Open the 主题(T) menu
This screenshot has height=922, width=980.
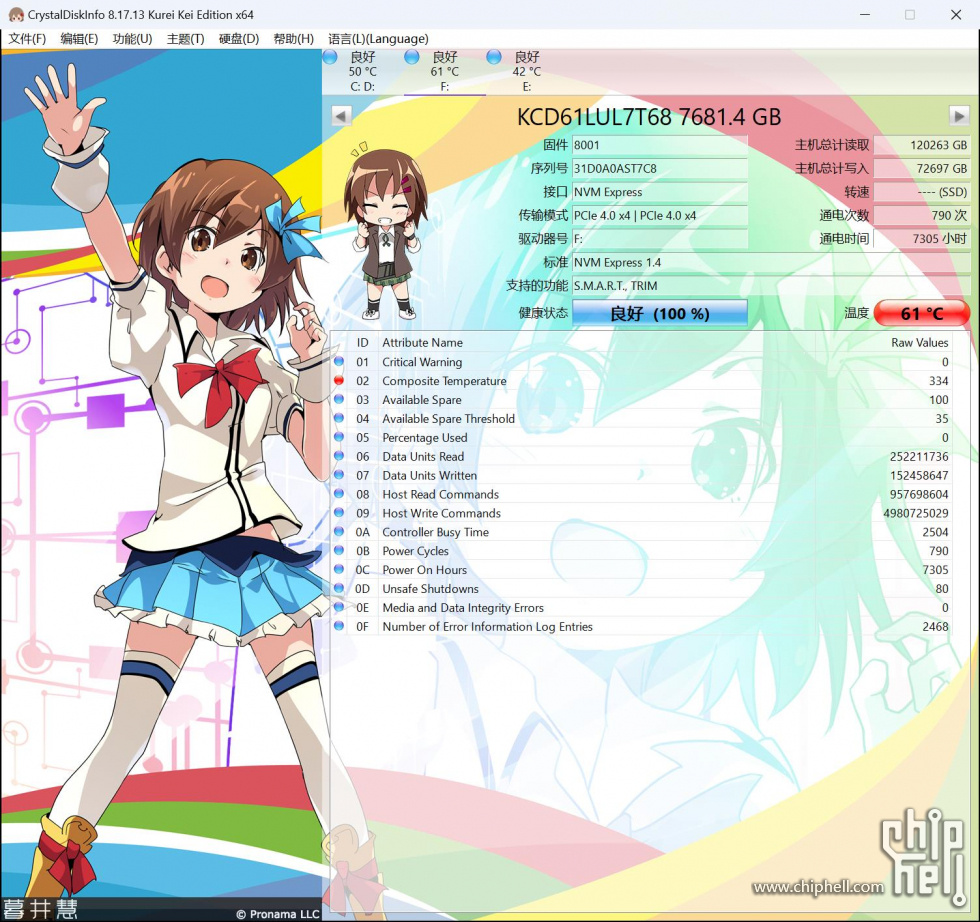[185, 39]
